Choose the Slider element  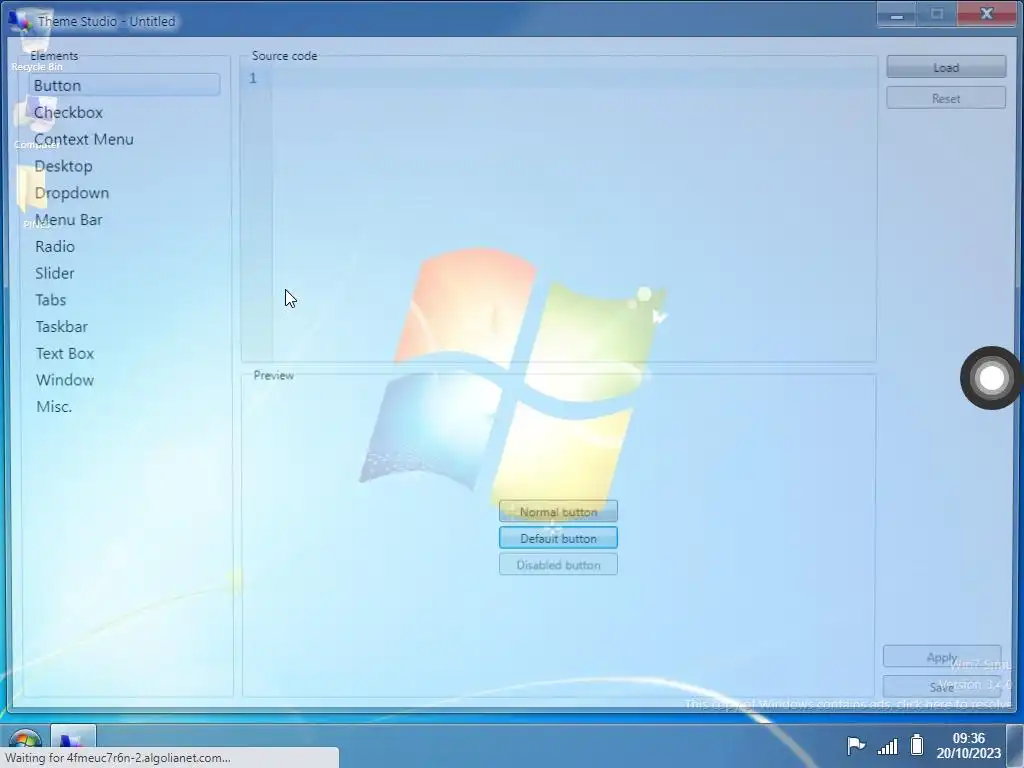[55, 273]
